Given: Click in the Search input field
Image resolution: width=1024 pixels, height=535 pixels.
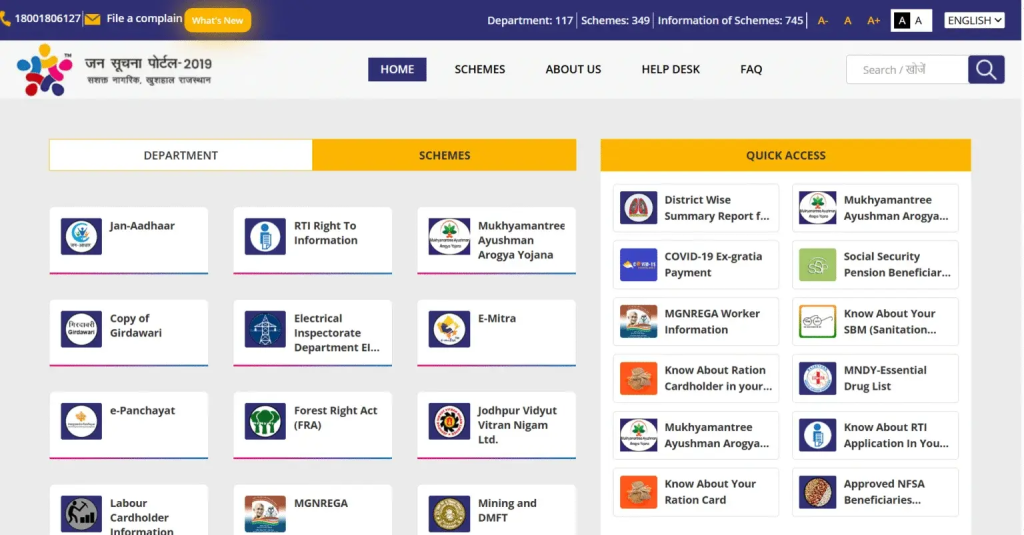Looking at the screenshot, I should [x=906, y=69].
